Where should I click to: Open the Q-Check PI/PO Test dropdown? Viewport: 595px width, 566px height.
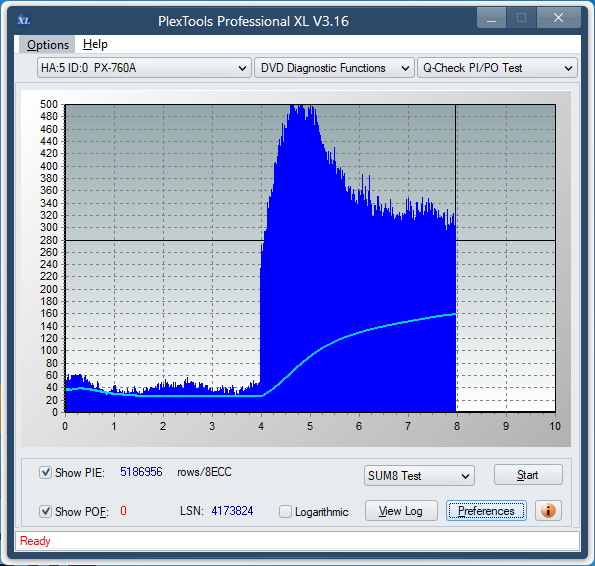497,68
